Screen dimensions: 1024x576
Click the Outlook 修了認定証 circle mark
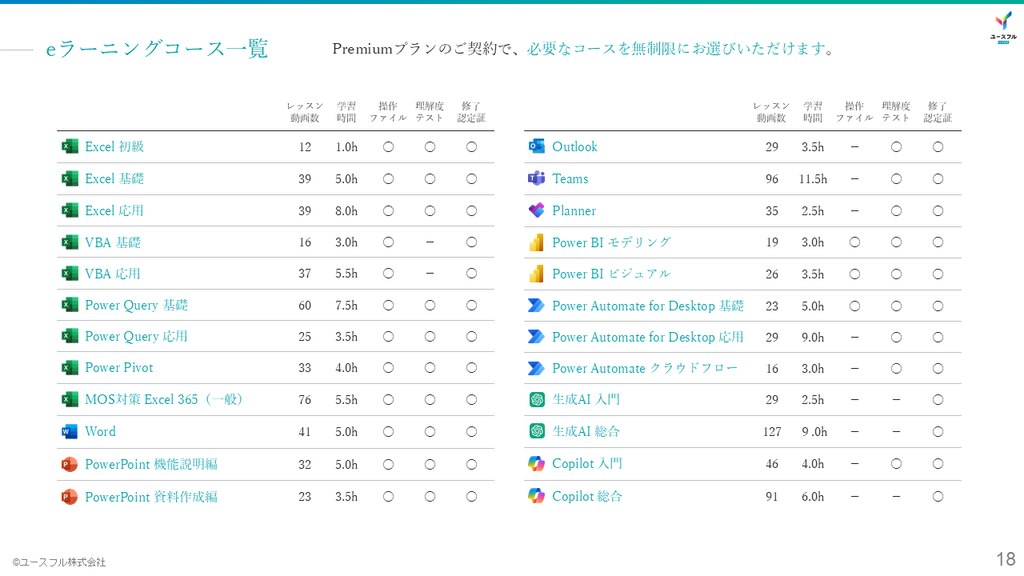tap(938, 147)
